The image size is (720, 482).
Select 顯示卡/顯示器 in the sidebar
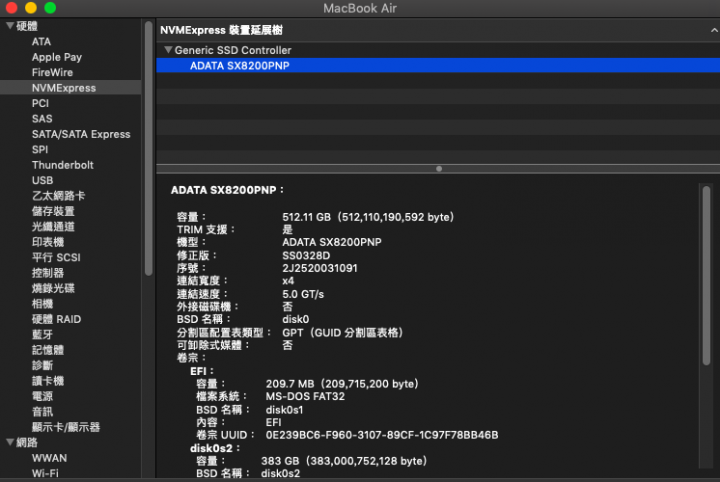tap(66, 427)
